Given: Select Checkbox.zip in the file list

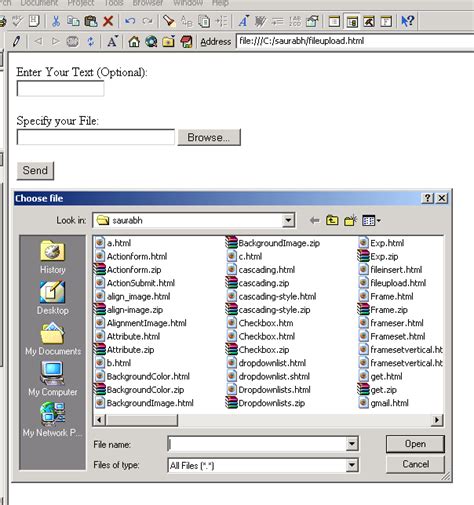Looking at the screenshot, I should coord(258,350).
